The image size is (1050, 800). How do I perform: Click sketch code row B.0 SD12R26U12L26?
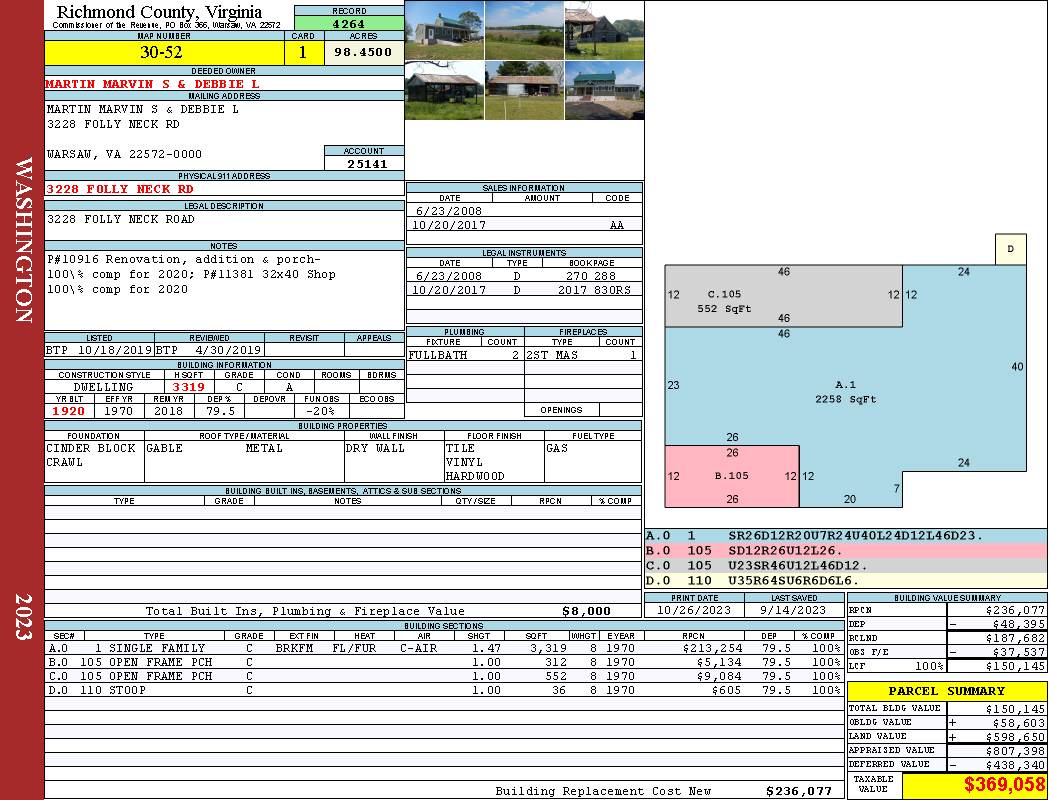845,550
